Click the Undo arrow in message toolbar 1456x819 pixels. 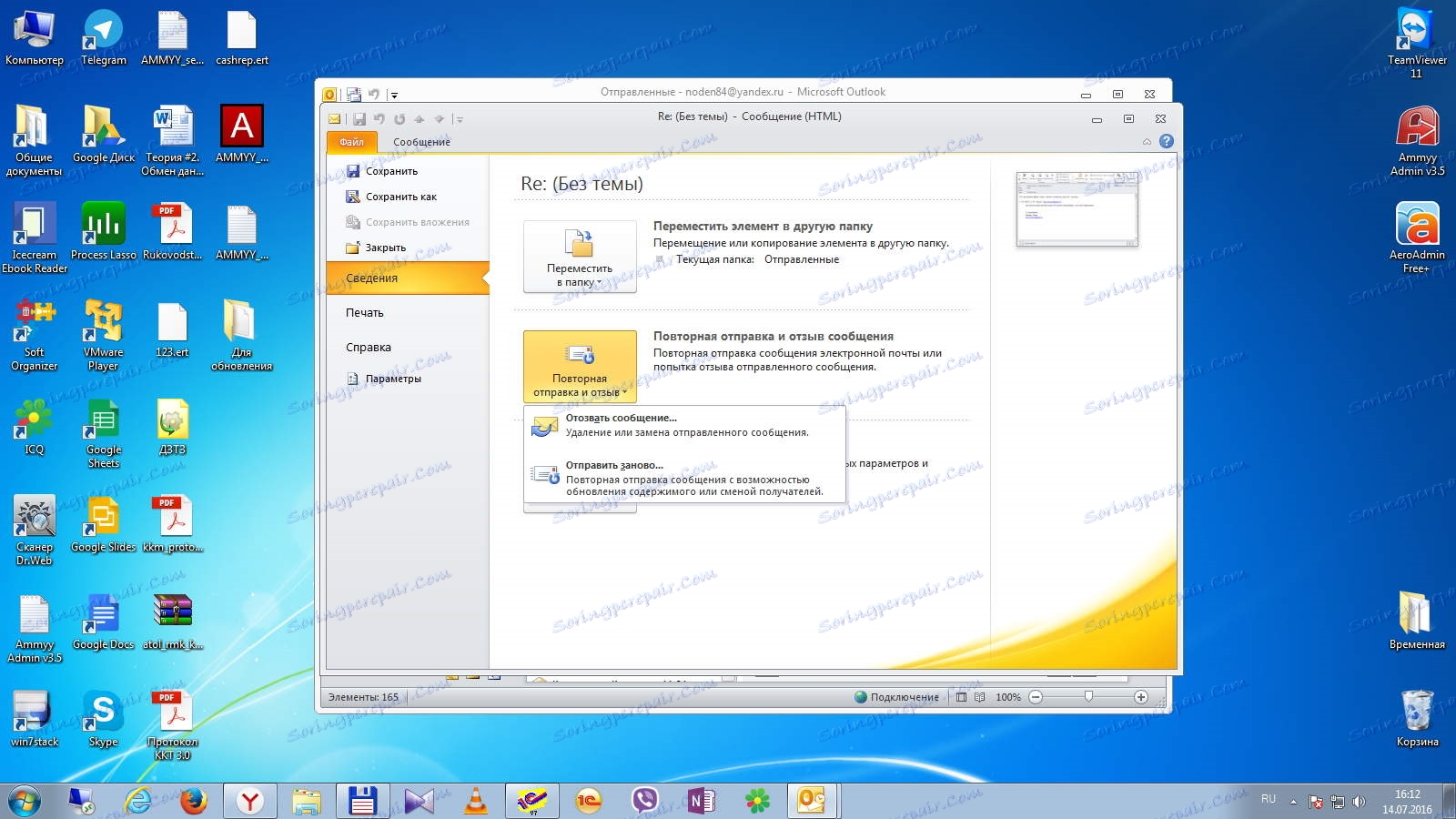pos(379,119)
